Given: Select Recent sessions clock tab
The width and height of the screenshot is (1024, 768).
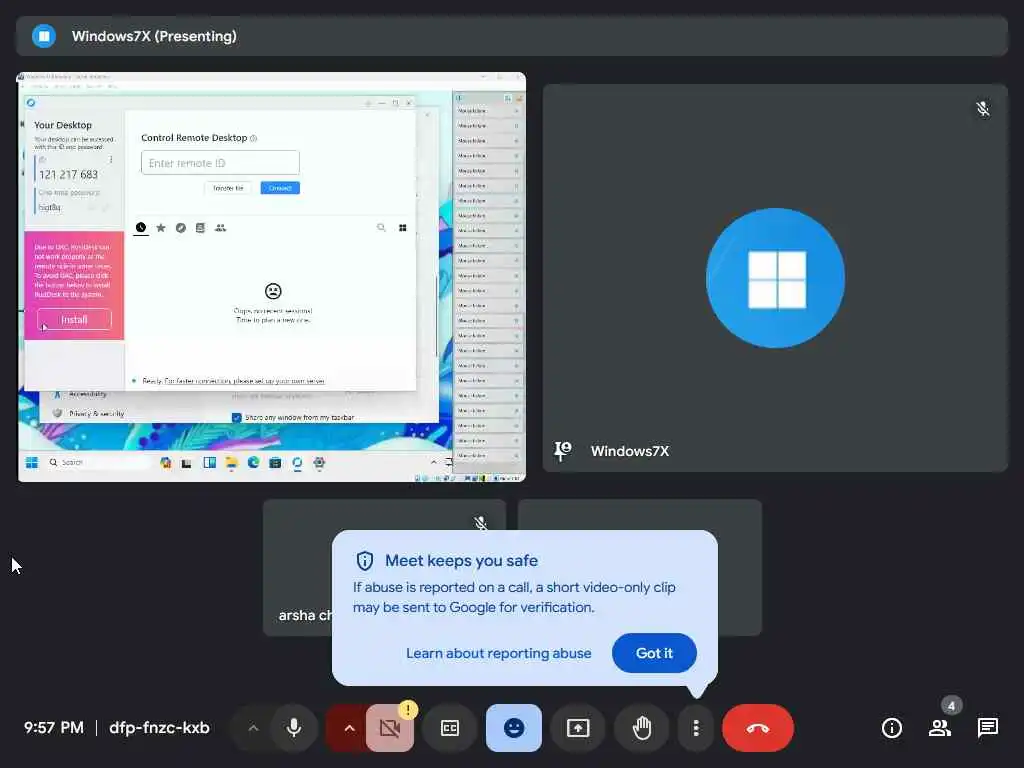Looking at the screenshot, I should [x=140, y=227].
